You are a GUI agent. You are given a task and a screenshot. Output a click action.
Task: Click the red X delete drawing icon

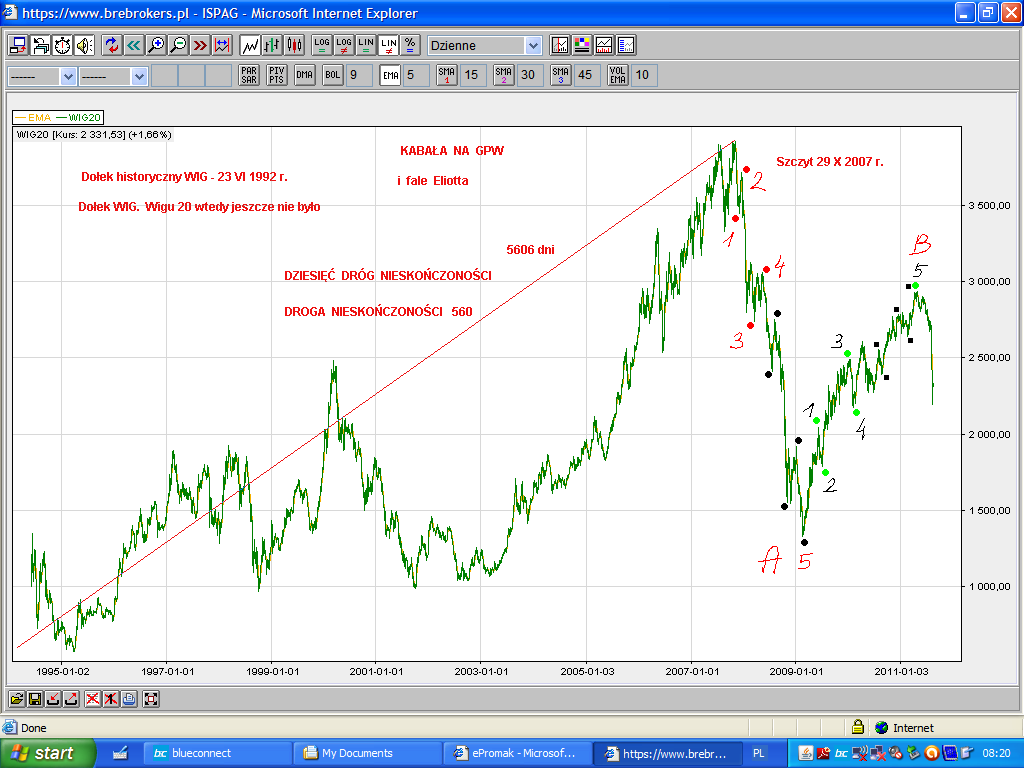(93, 699)
